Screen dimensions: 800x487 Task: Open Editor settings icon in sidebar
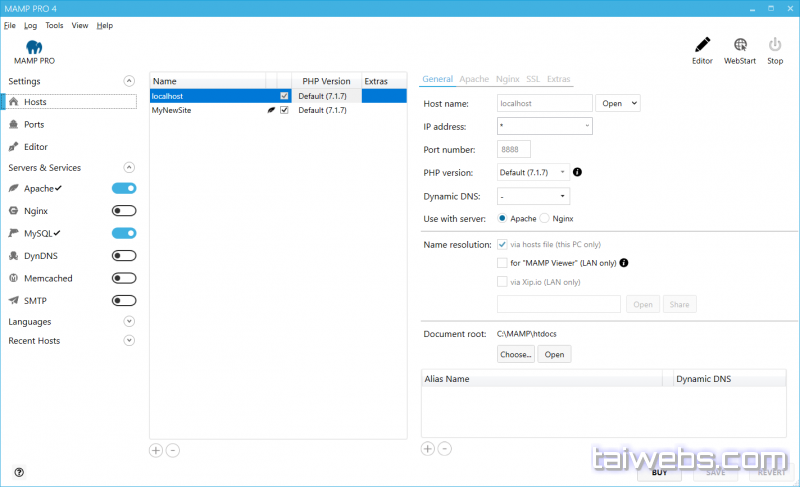click(14, 147)
